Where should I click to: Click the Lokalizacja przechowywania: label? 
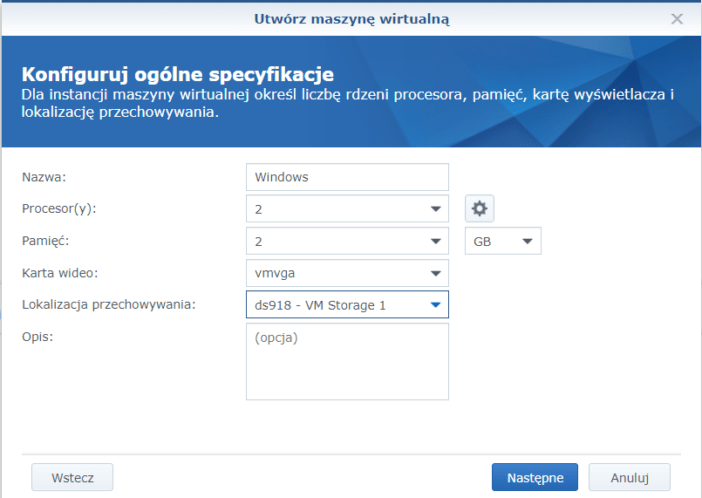pyautogui.click(x=109, y=305)
